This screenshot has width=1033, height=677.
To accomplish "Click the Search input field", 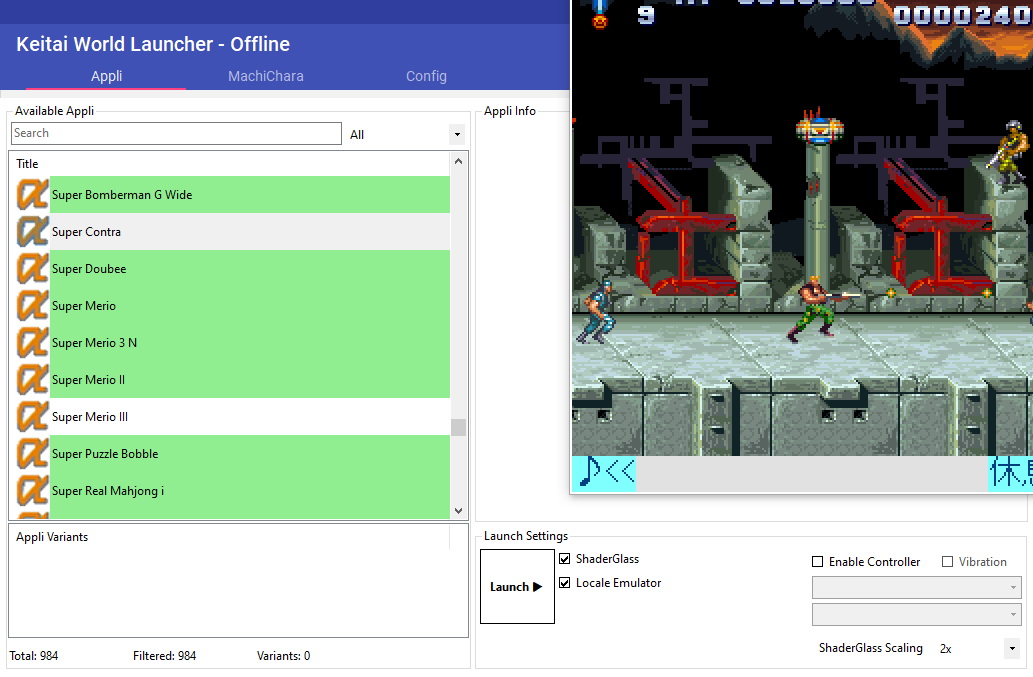I will [x=177, y=134].
